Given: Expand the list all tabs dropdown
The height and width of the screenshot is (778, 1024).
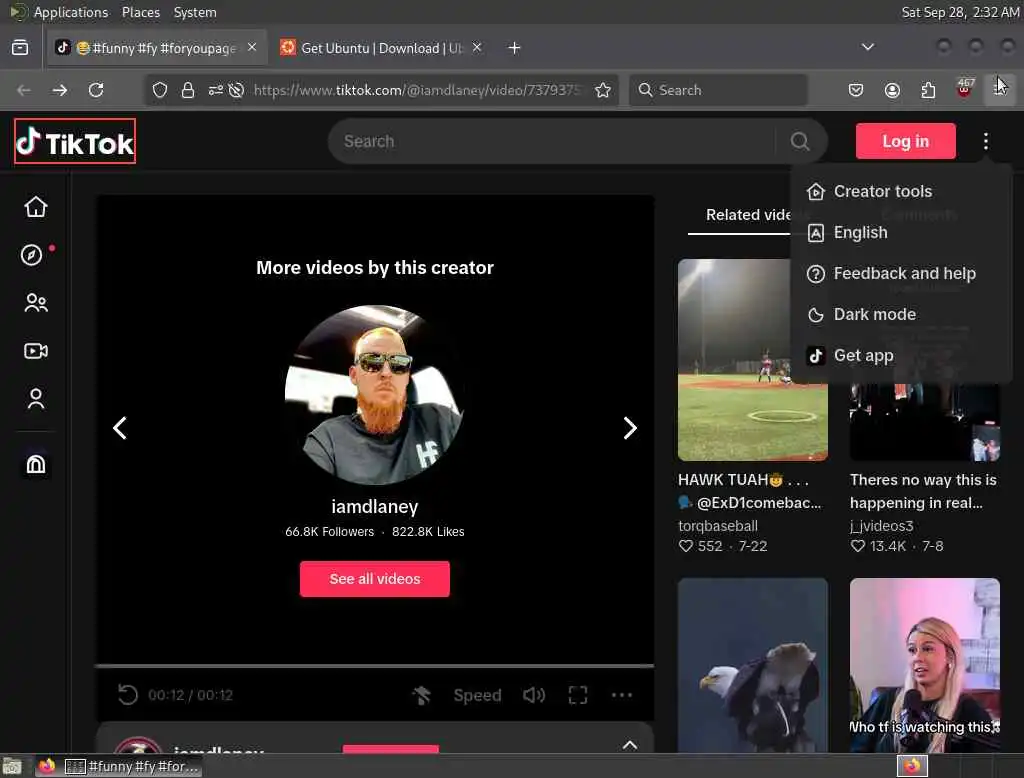Looking at the screenshot, I should click(x=867, y=47).
